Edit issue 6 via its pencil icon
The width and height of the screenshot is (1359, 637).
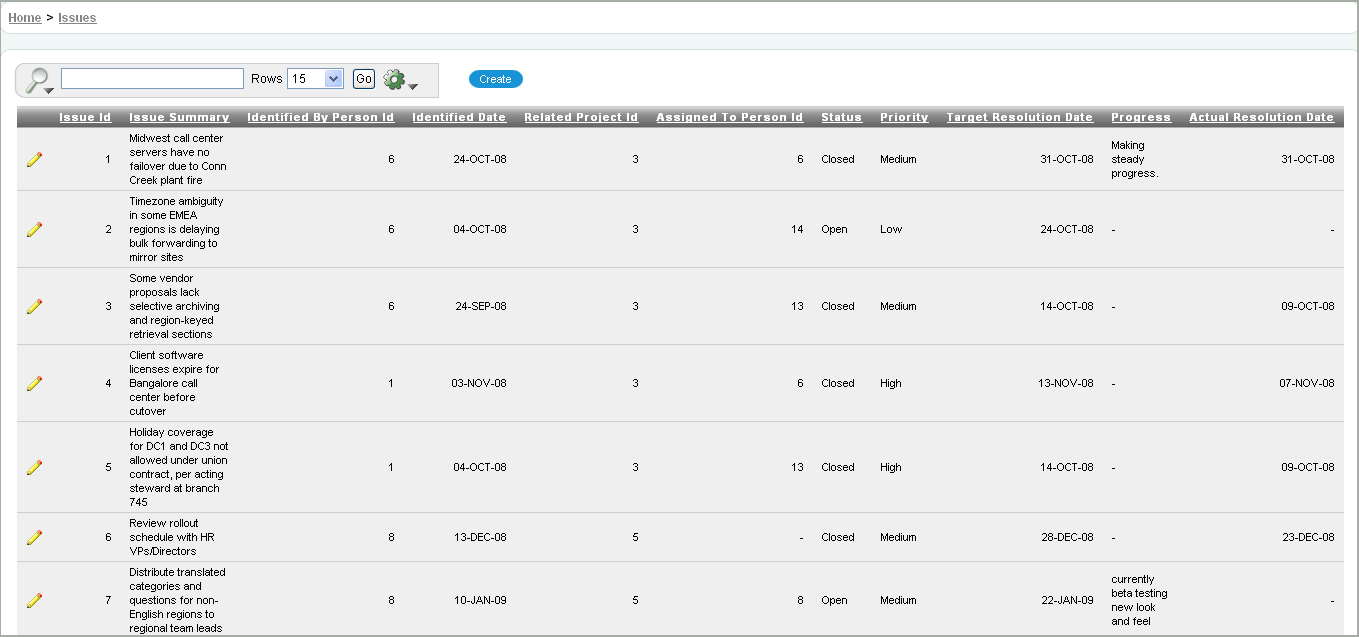point(35,538)
